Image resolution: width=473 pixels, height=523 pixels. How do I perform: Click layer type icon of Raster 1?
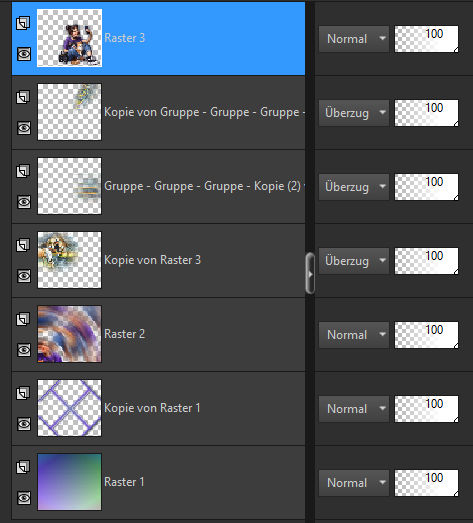click(23, 467)
